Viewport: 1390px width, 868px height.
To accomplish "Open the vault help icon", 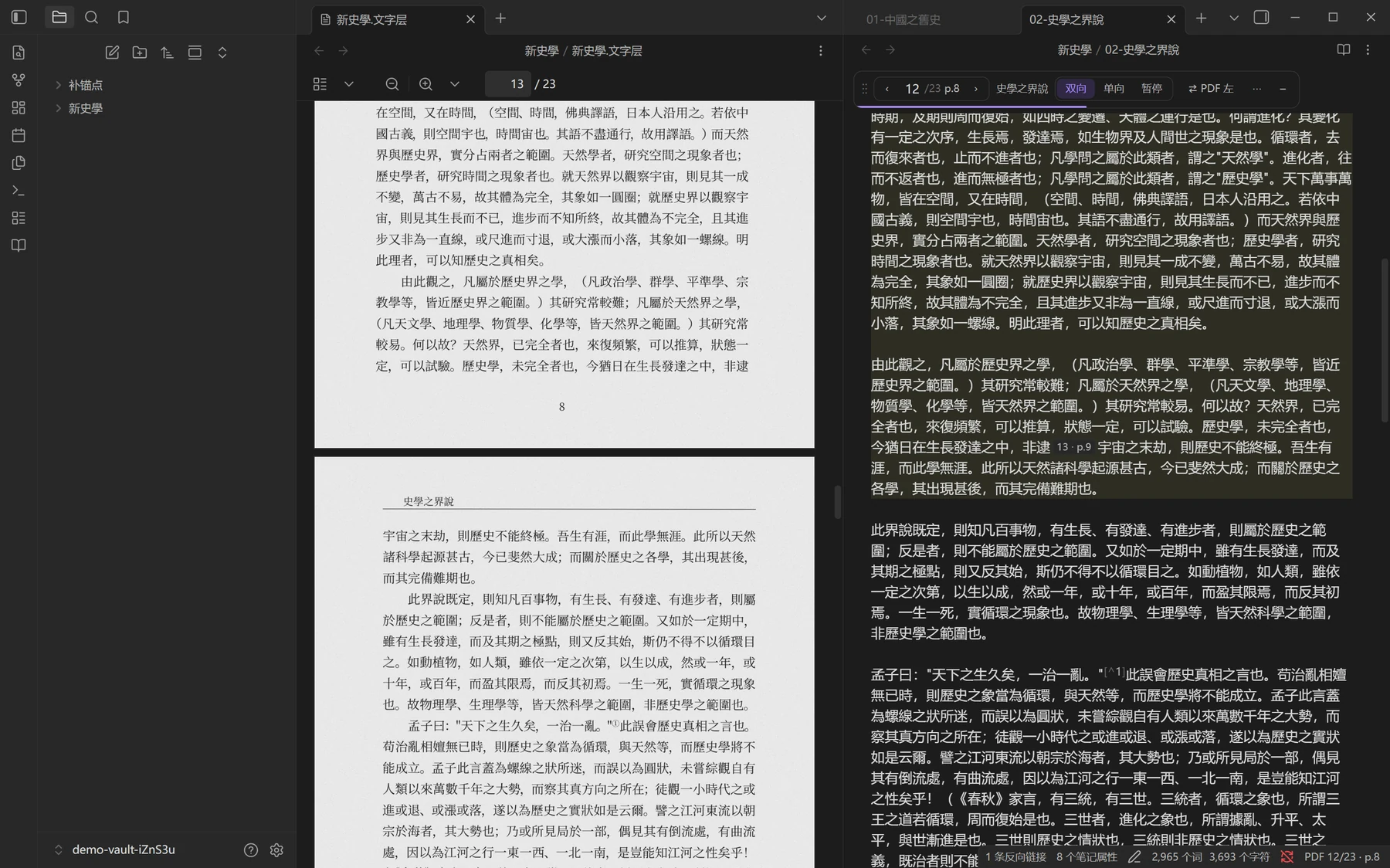I will [251, 849].
